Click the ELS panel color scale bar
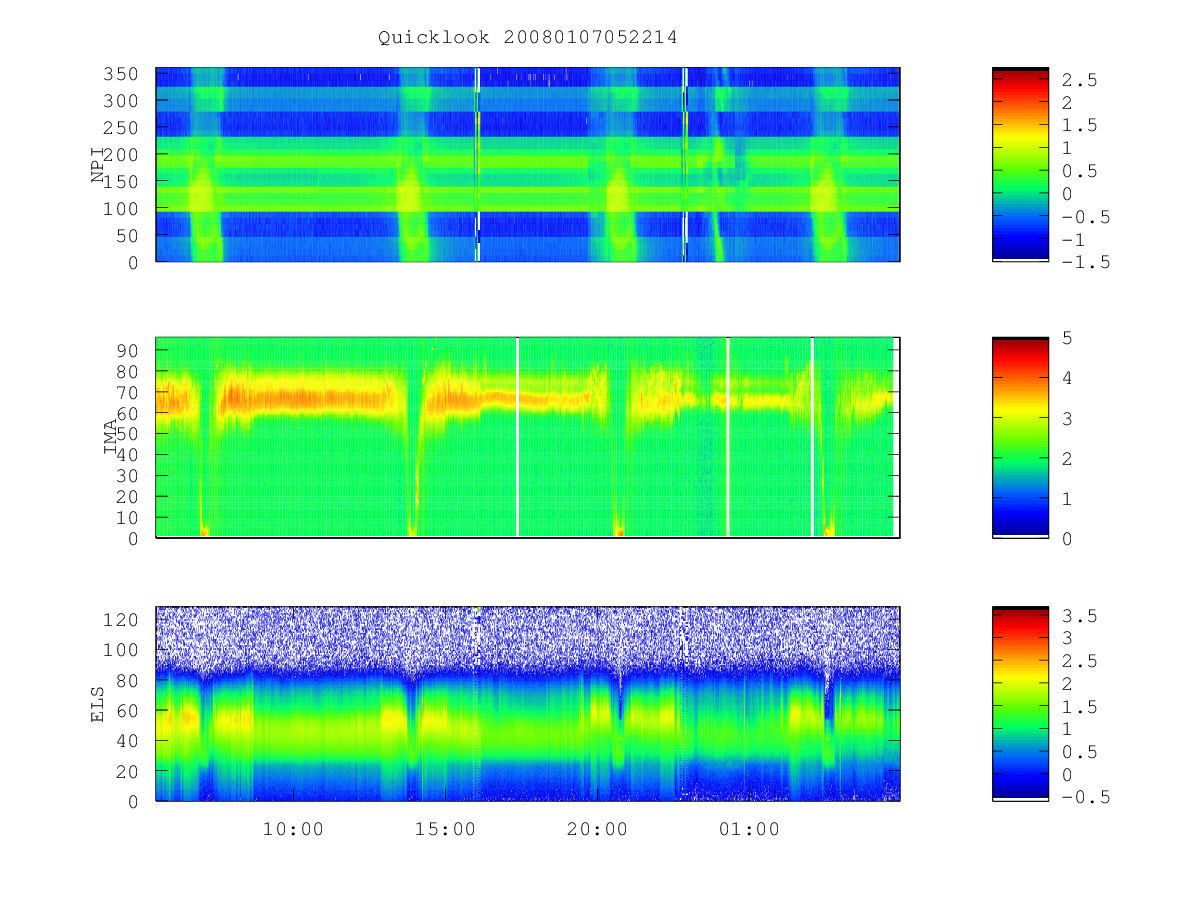 pos(1020,703)
